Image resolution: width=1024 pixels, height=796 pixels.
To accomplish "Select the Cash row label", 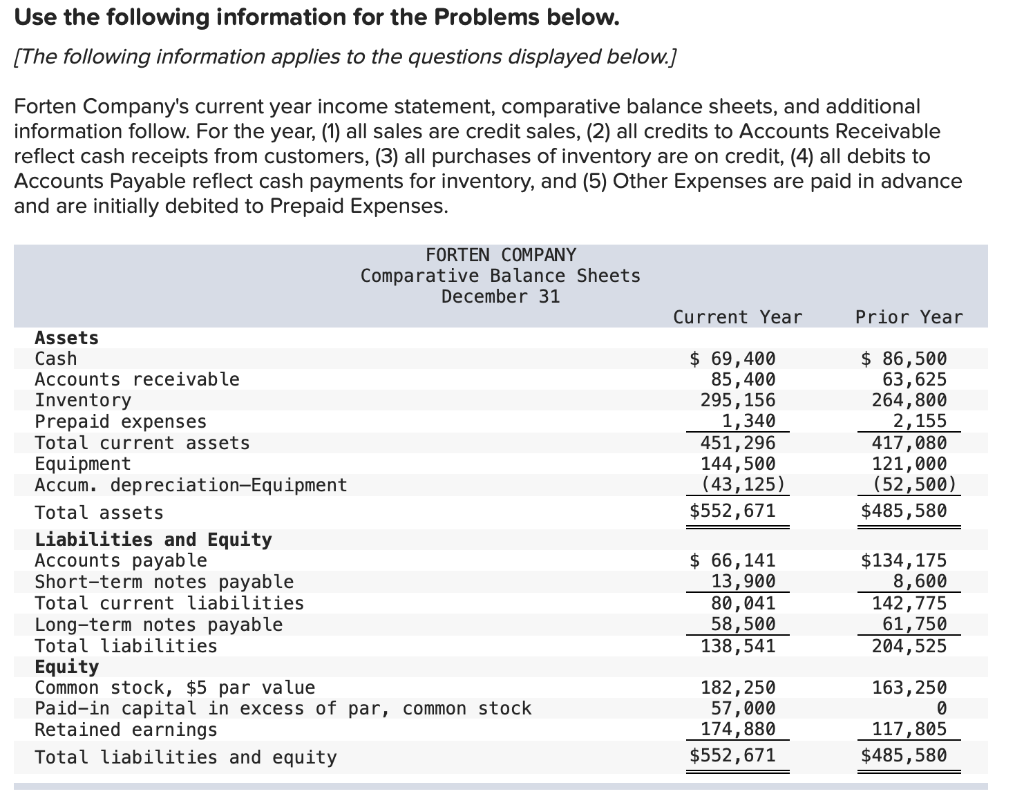I will pyautogui.click(x=56, y=358).
